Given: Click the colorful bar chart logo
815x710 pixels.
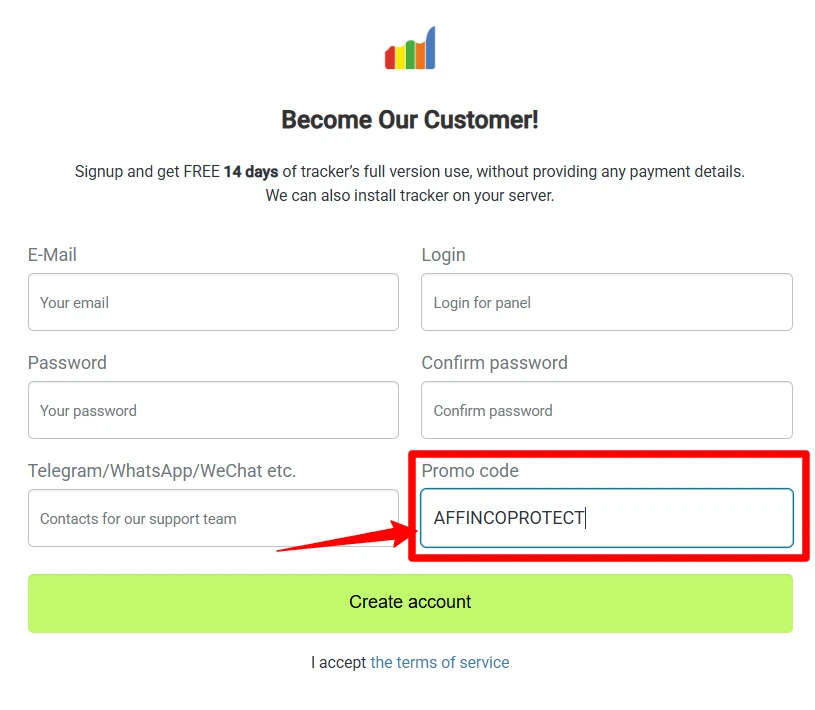Looking at the screenshot, I should click(408, 47).
